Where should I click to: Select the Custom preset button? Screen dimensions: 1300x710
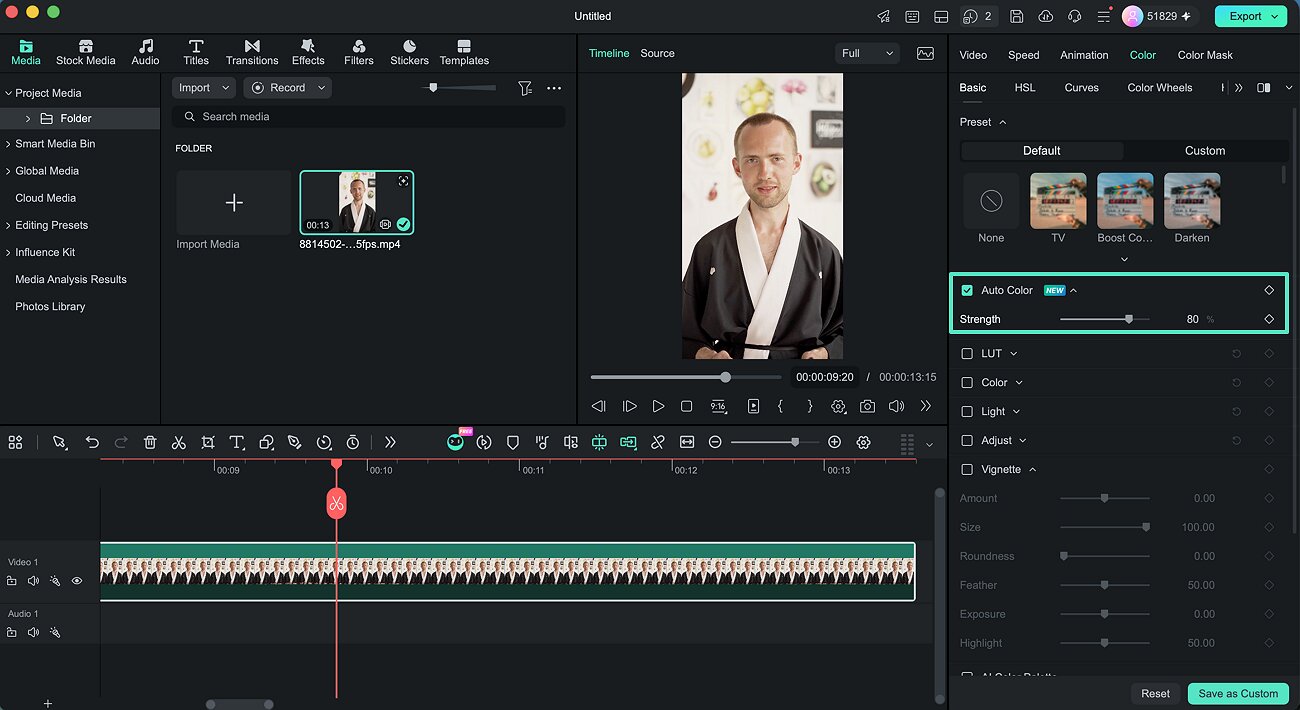pos(1205,151)
